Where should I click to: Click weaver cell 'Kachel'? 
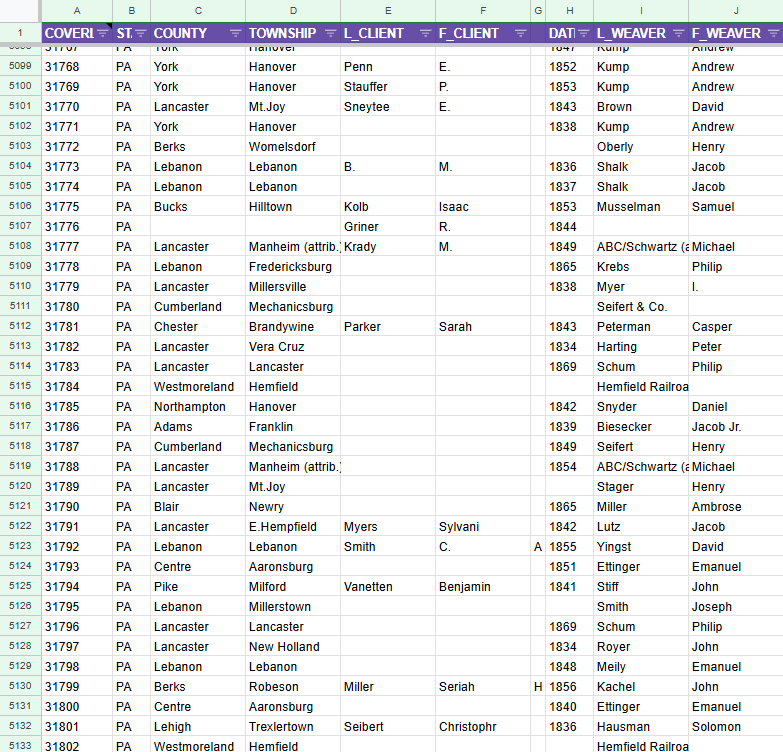(641, 687)
